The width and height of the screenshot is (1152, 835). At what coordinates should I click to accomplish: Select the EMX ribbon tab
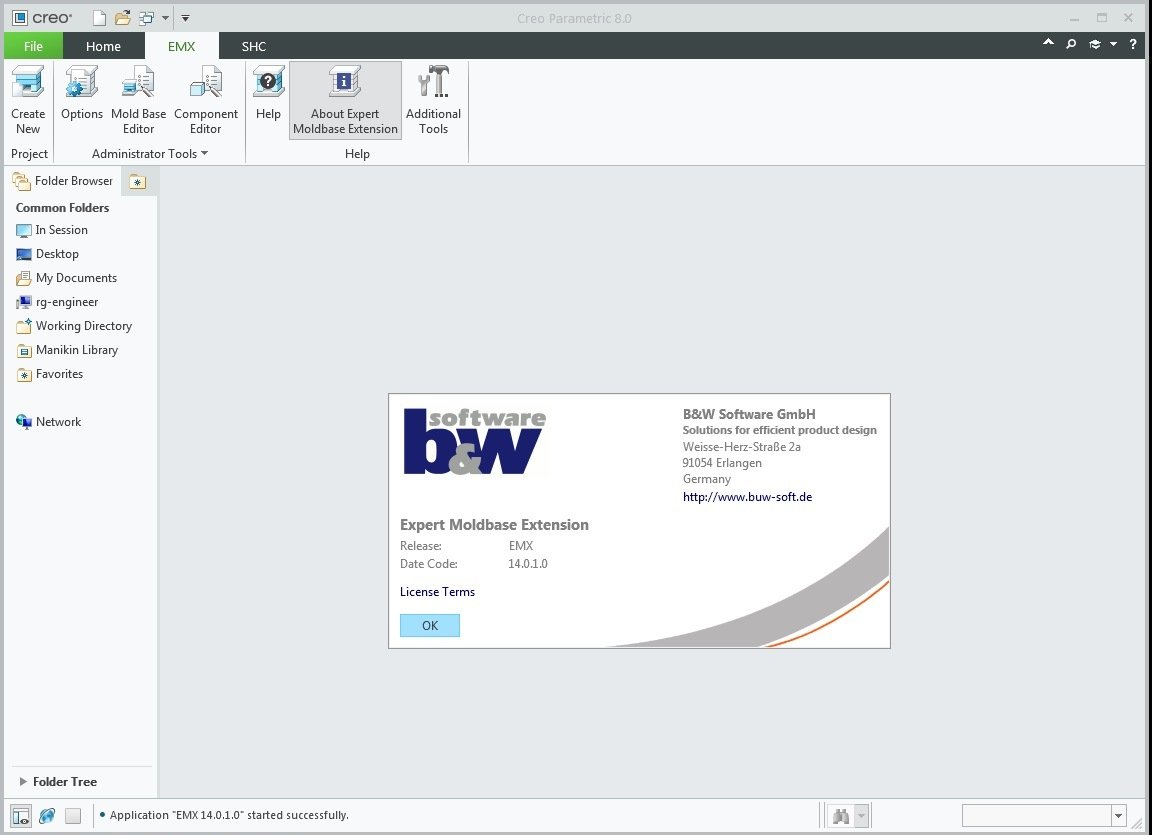click(181, 46)
